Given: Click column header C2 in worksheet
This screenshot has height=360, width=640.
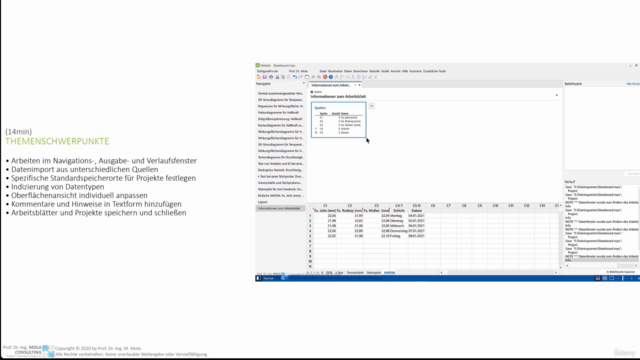Looking at the screenshot, I should tap(350, 206).
